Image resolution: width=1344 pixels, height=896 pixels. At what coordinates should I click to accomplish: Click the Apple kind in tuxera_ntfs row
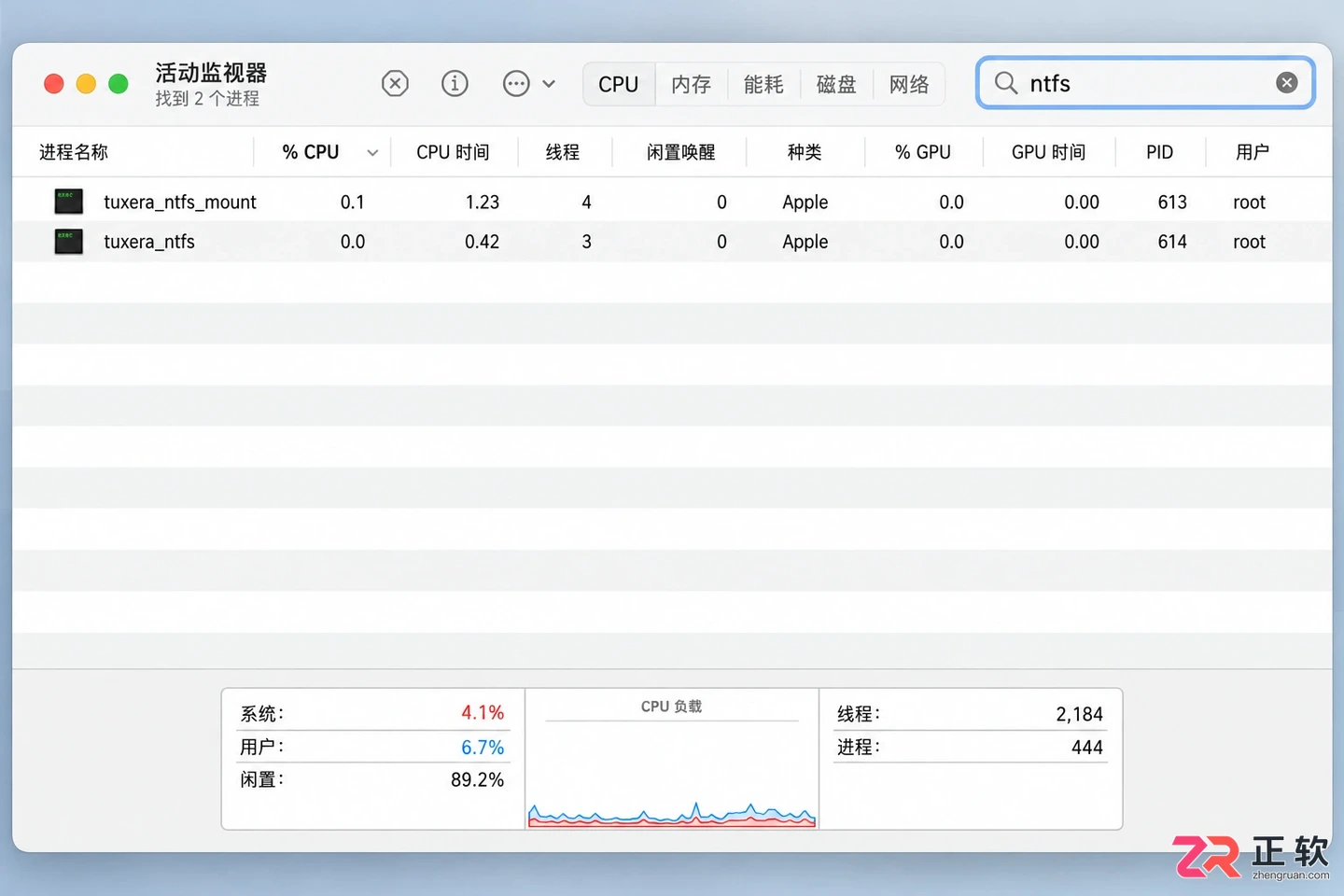pyautogui.click(x=805, y=242)
